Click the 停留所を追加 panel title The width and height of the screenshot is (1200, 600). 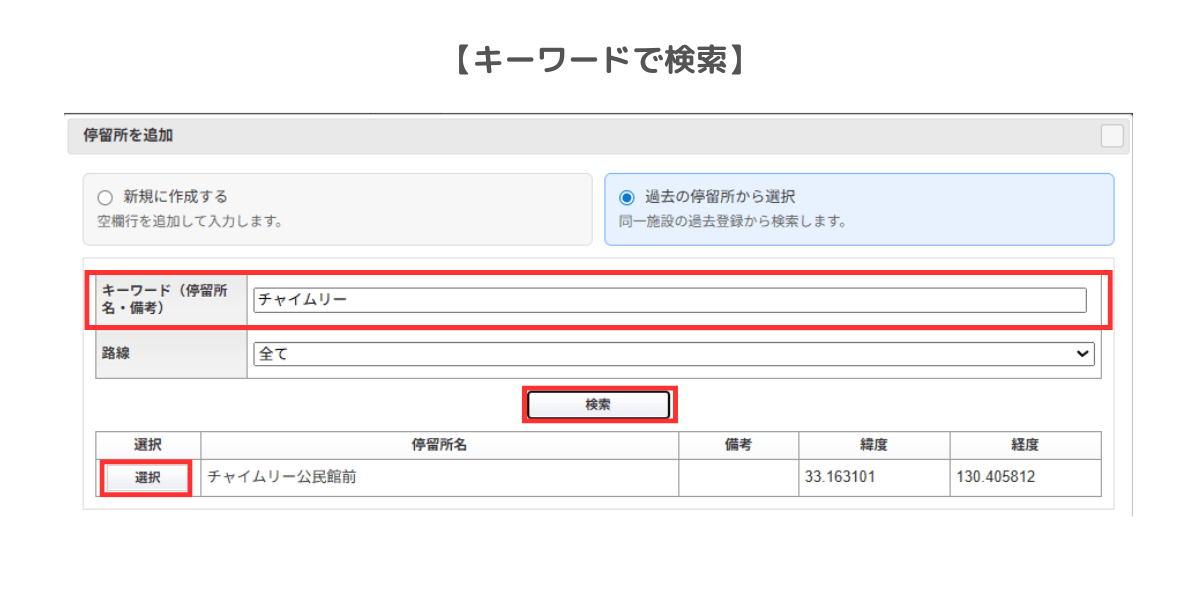click(128, 136)
